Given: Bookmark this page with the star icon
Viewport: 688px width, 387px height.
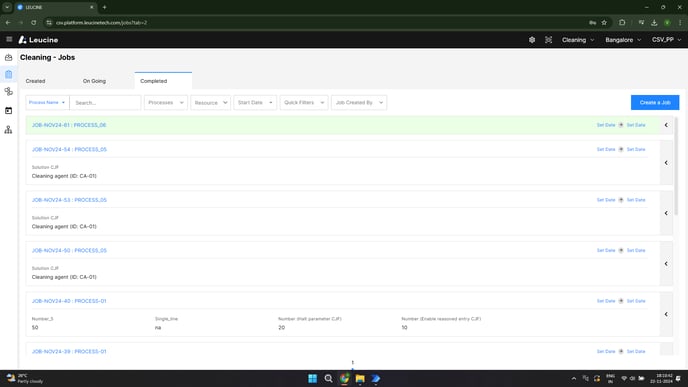Looking at the screenshot, I should click(604, 22).
